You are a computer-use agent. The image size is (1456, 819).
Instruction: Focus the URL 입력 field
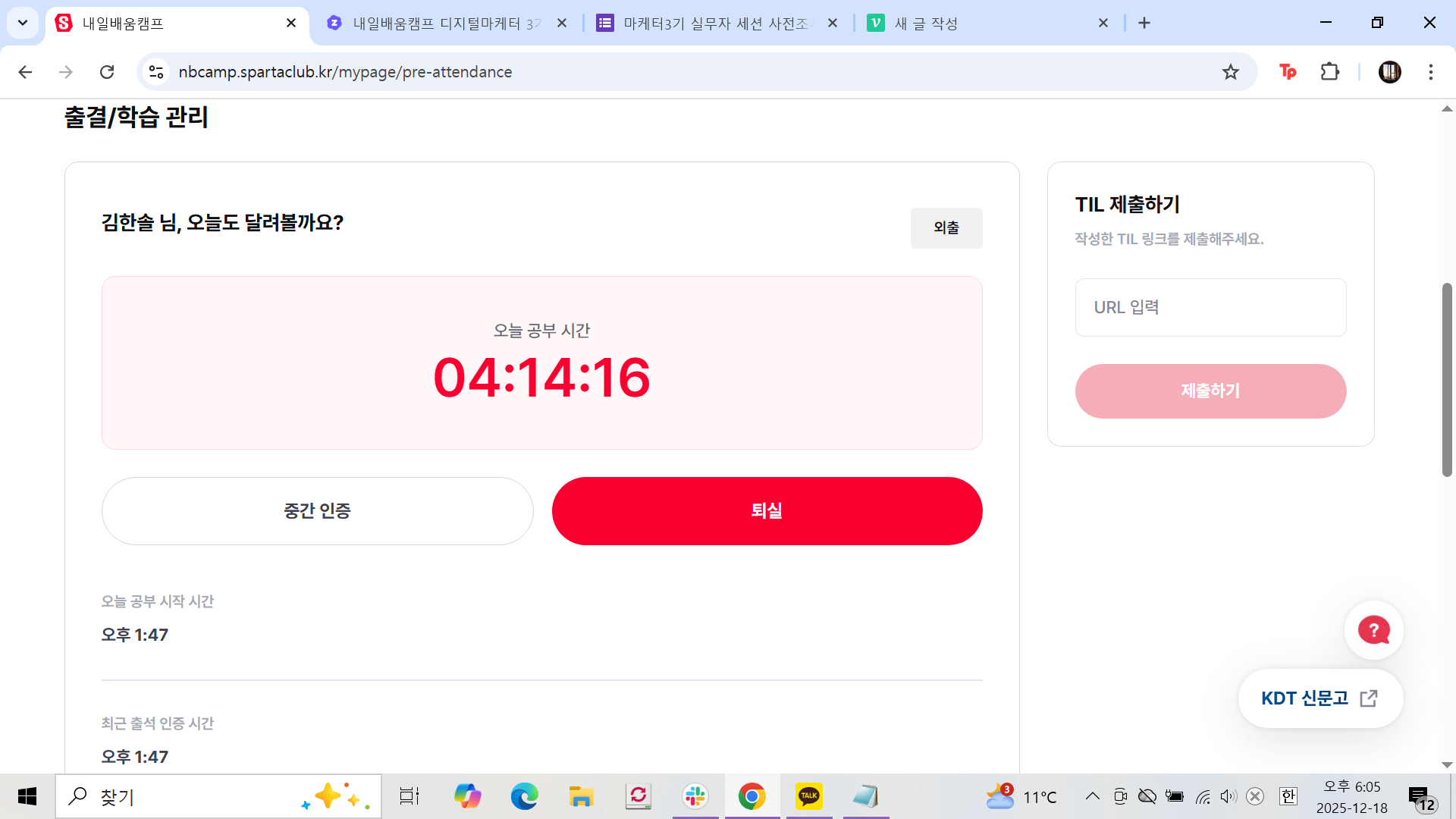(1210, 307)
